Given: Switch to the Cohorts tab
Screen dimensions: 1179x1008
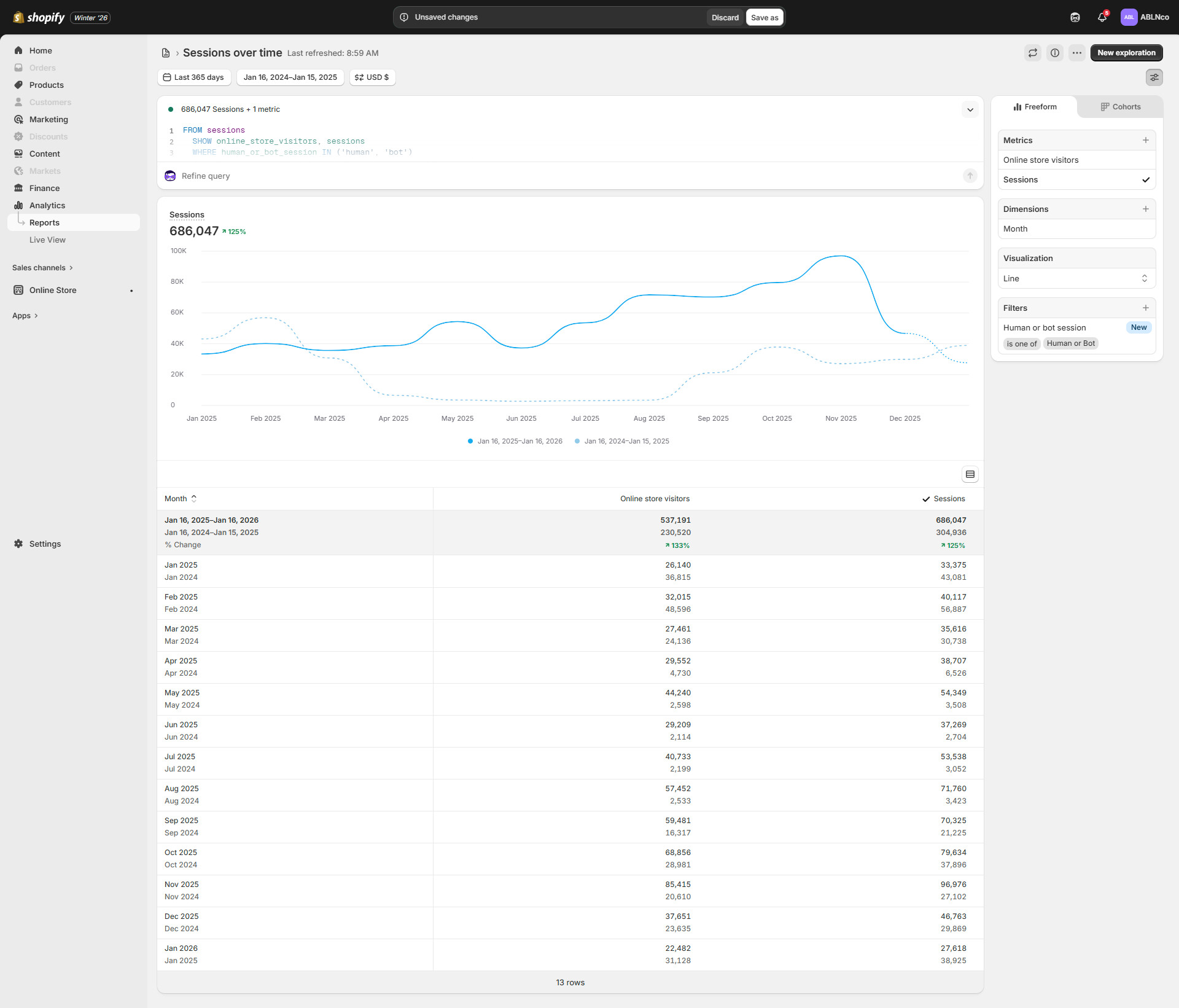Looking at the screenshot, I should [x=1121, y=107].
